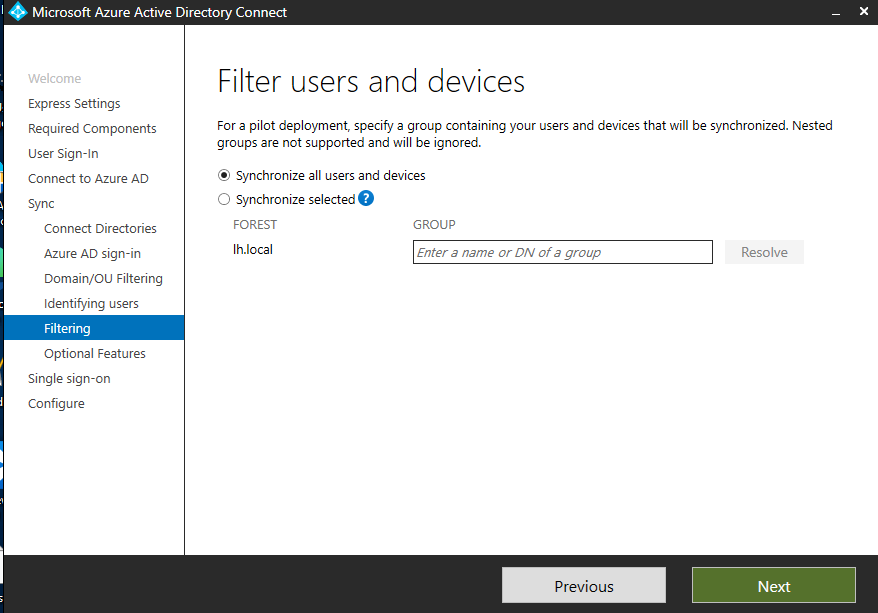Screen dimensions: 878x613
Task: Select the Sync section
Action: click(41, 204)
